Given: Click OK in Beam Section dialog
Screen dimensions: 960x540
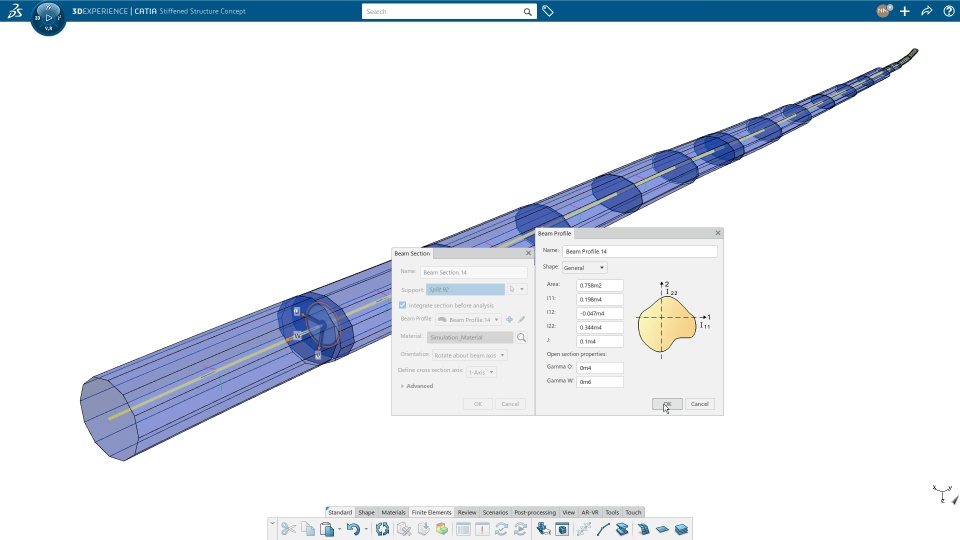Looking at the screenshot, I should click(x=478, y=404).
